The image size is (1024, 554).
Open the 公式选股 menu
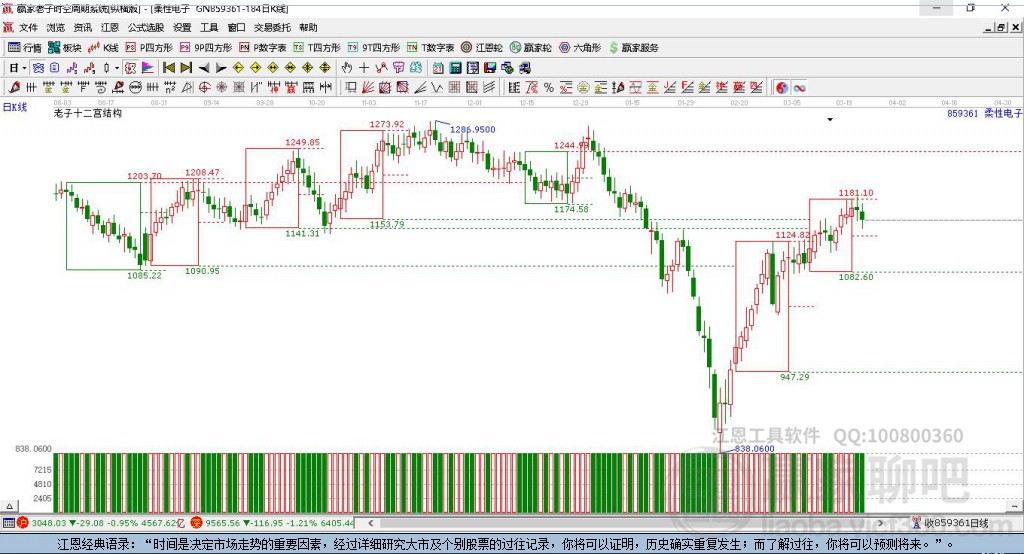146,27
